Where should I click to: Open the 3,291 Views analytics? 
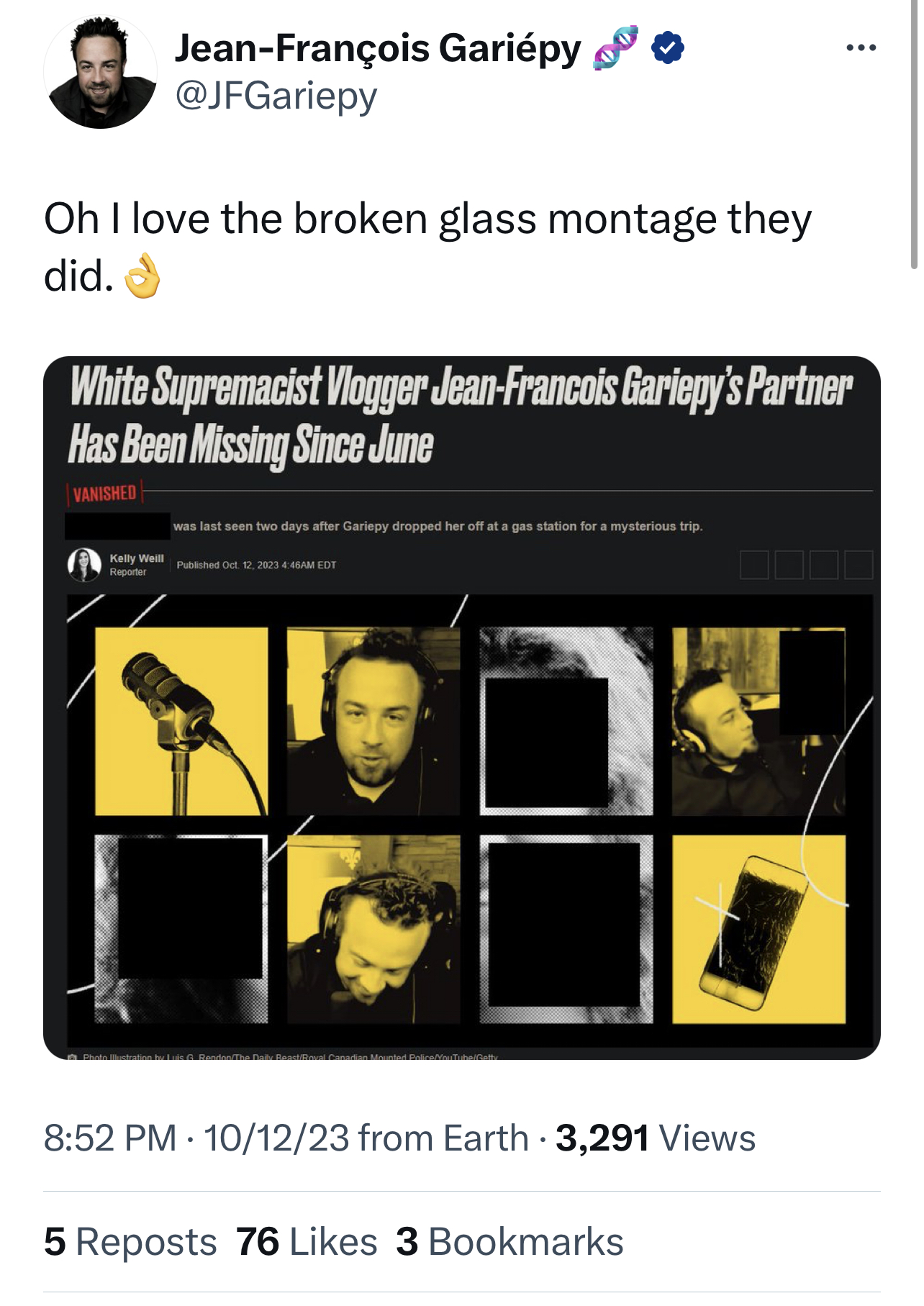[x=655, y=1138]
